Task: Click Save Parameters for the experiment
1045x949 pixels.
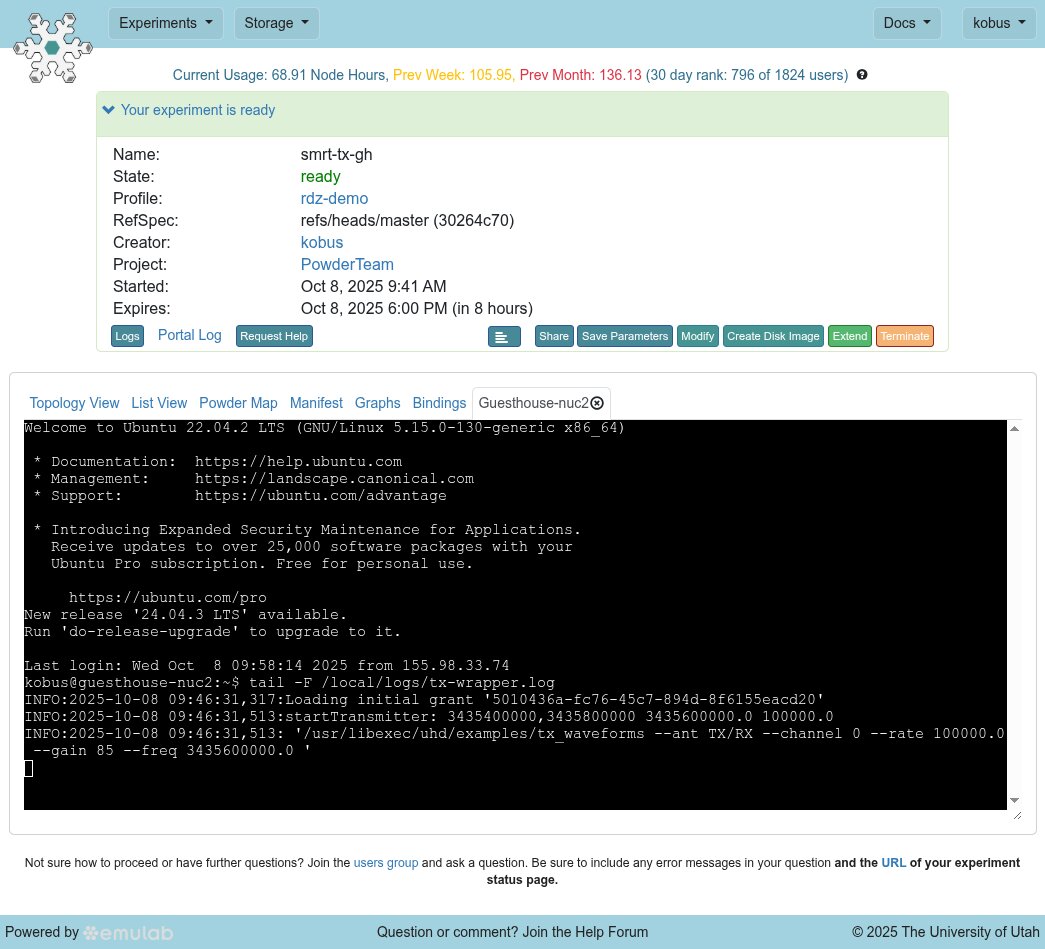Action: (x=625, y=336)
